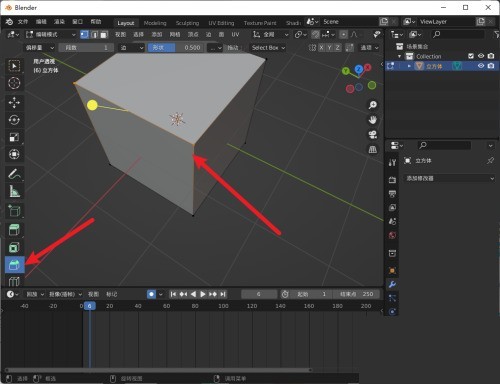Switch to the UV Editing workspace tab
Image resolution: width=500 pixels, height=384 pixels.
point(221,23)
